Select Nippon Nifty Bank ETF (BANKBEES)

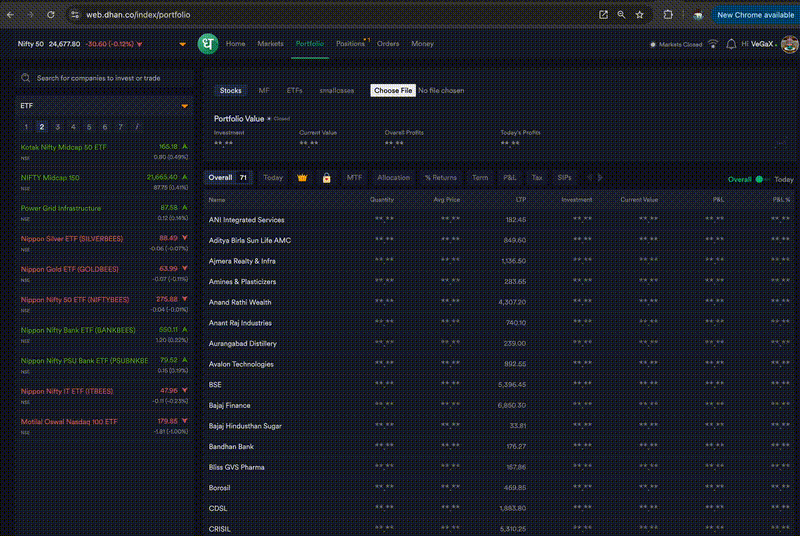click(104, 335)
